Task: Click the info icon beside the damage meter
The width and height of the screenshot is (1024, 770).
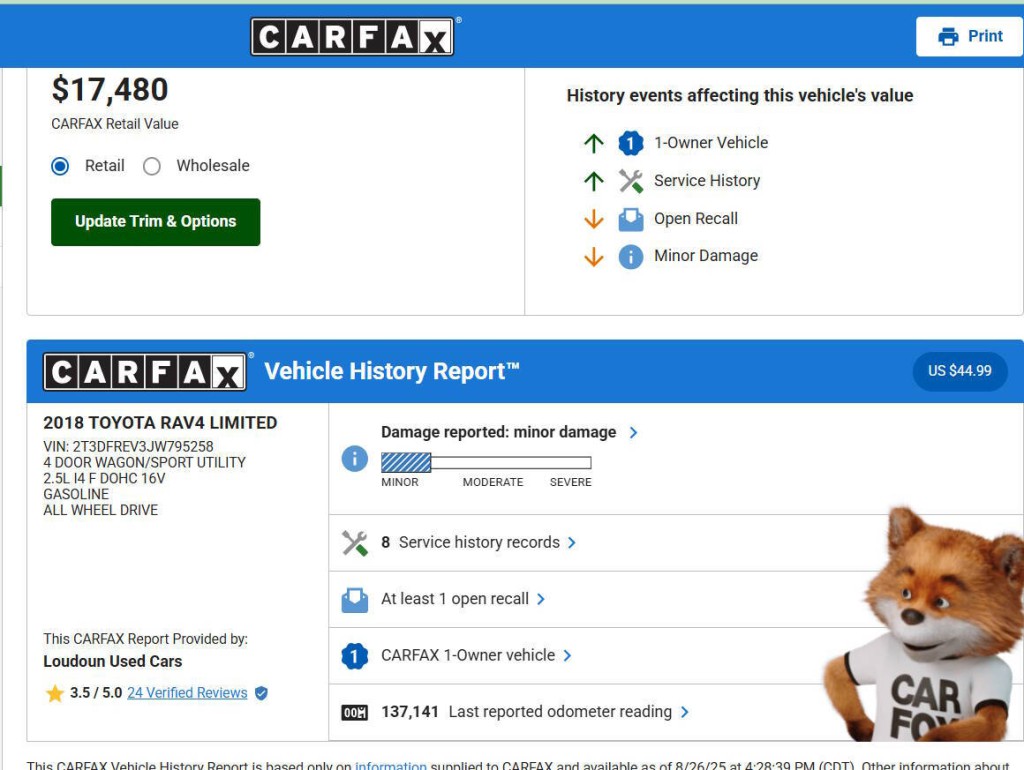Action: click(355, 458)
